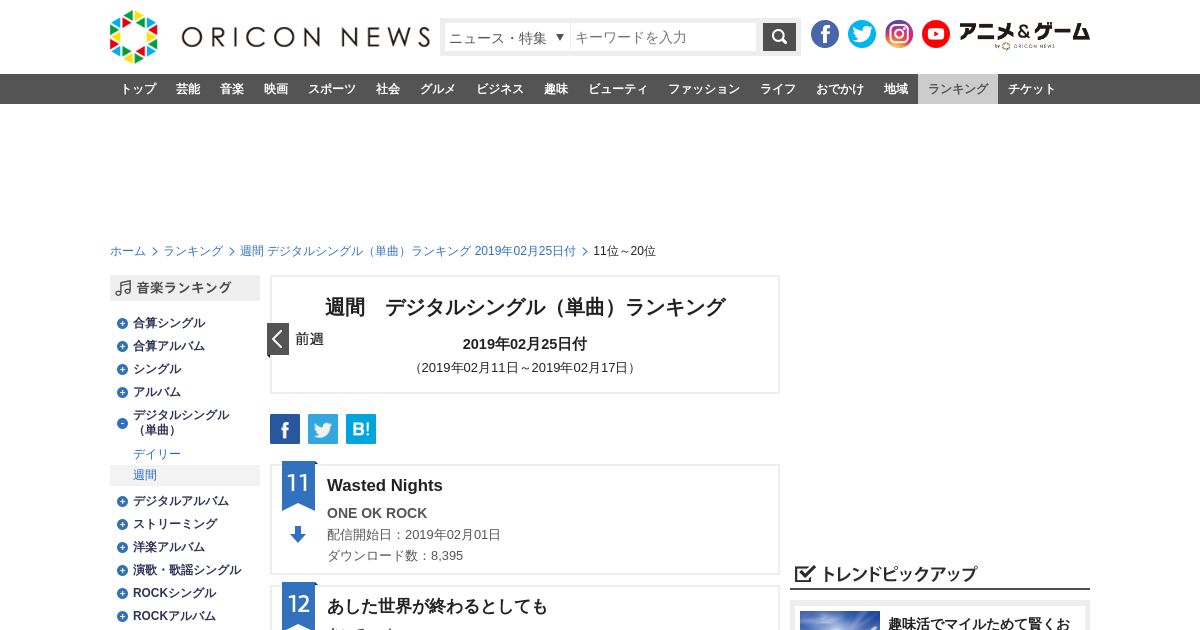Click ダウンロード数：8,395 text

point(395,555)
